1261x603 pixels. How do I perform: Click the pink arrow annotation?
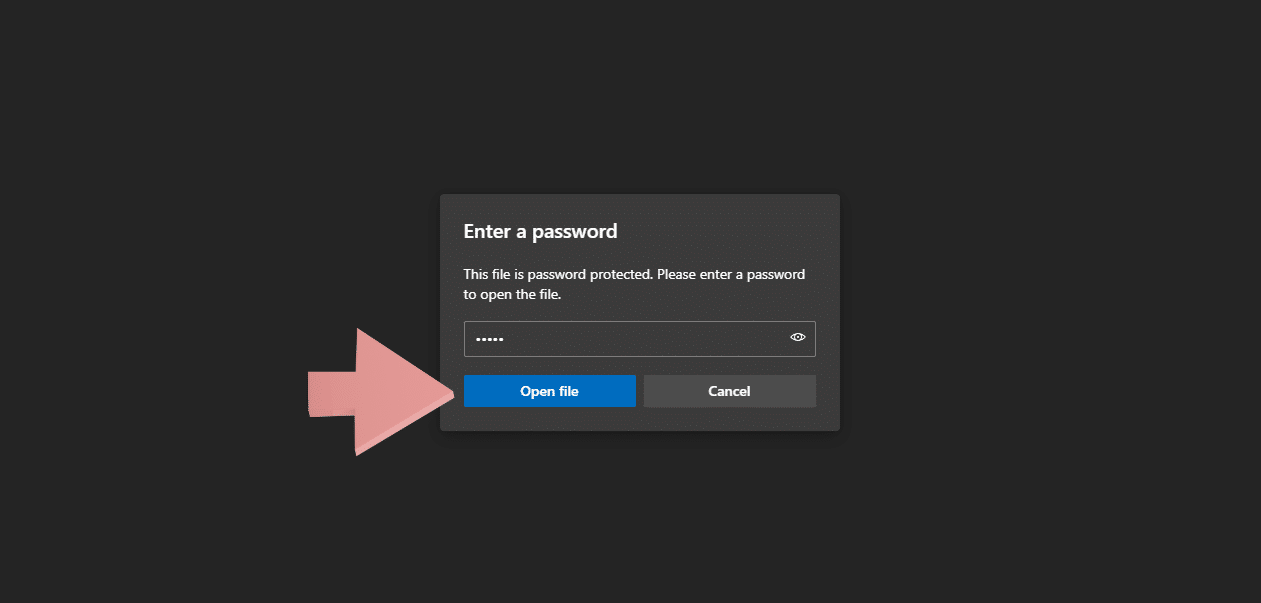click(380, 391)
